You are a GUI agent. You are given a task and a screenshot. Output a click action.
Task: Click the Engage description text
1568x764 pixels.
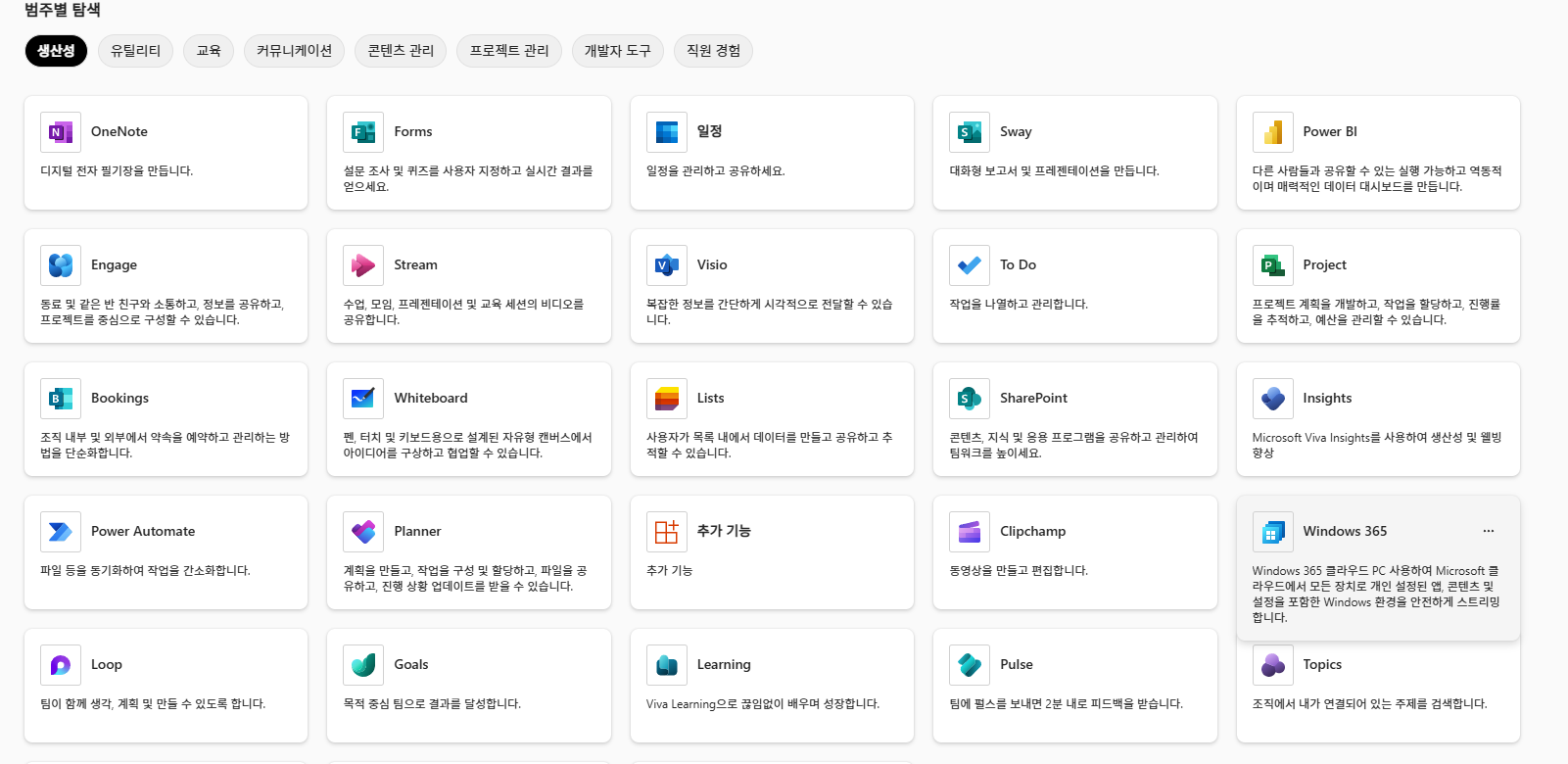coord(162,311)
